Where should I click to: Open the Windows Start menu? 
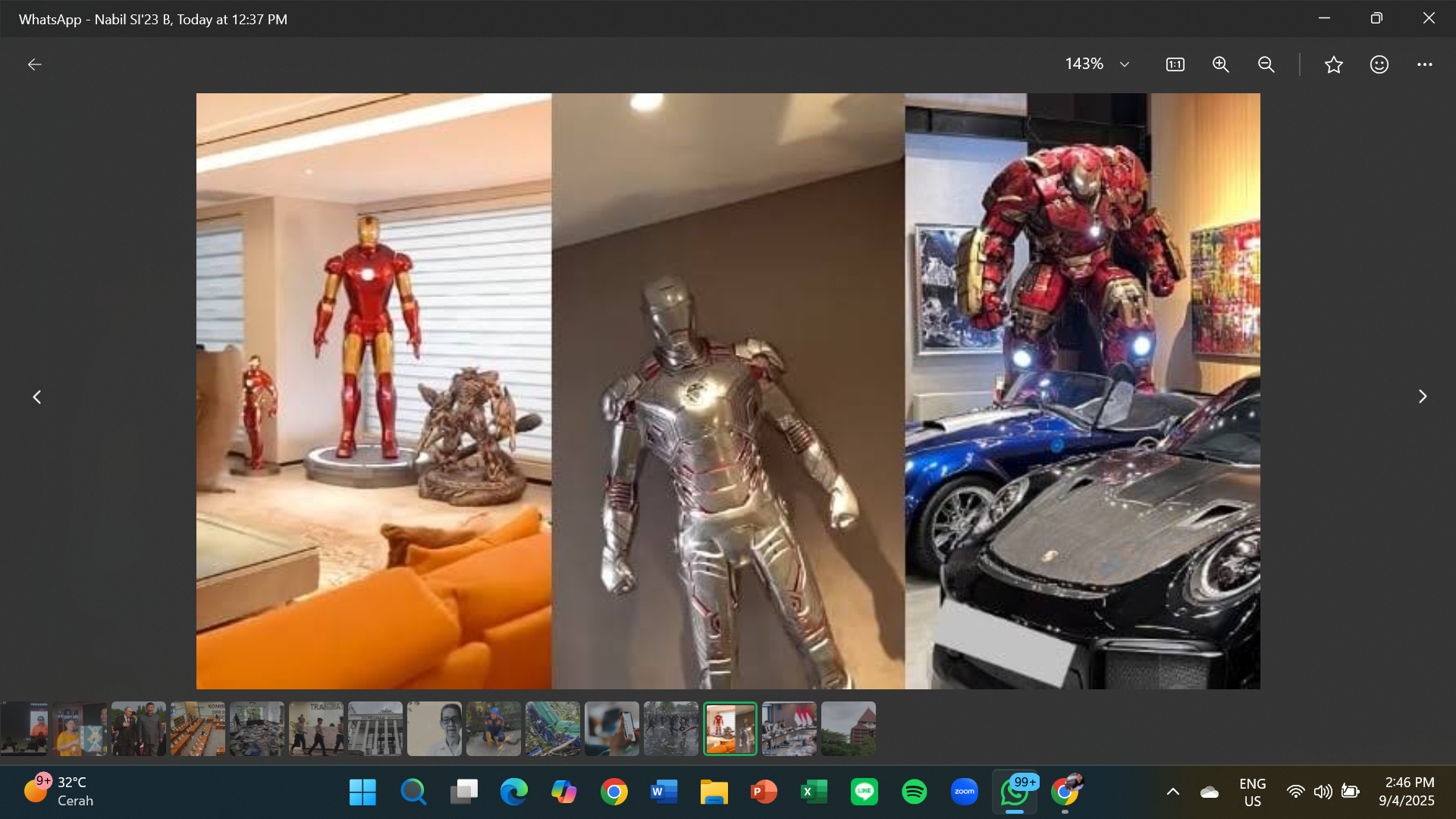tap(362, 792)
